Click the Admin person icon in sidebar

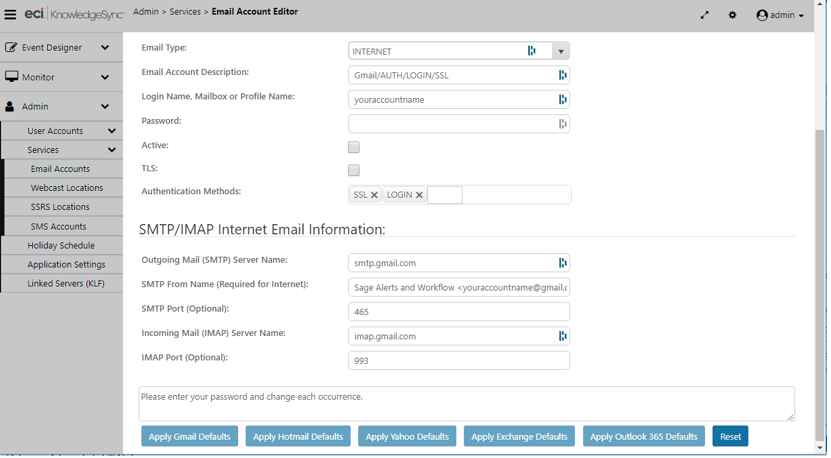point(10,107)
